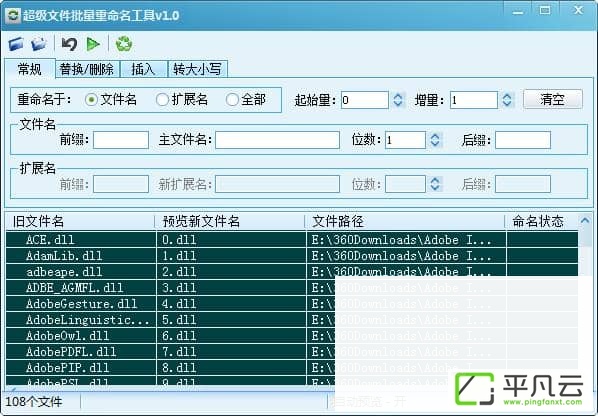Click the 108个文件 status bar text
The width and height of the screenshot is (598, 416).
(x=34, y=402)
